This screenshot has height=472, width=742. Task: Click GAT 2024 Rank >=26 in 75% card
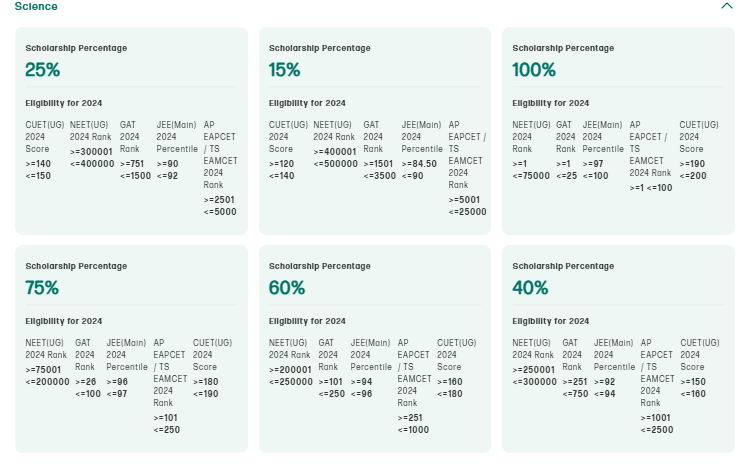click(86, 382)
